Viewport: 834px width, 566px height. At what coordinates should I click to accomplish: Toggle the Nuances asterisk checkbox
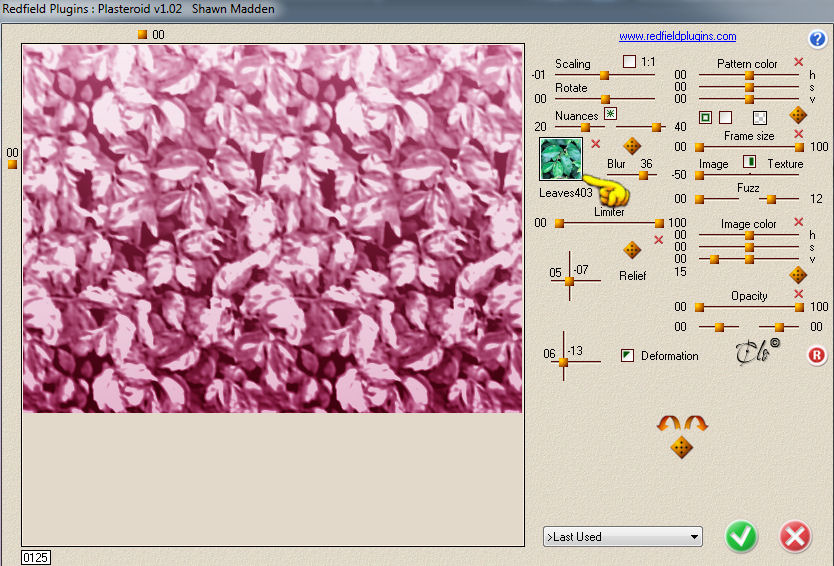[610, 114]
